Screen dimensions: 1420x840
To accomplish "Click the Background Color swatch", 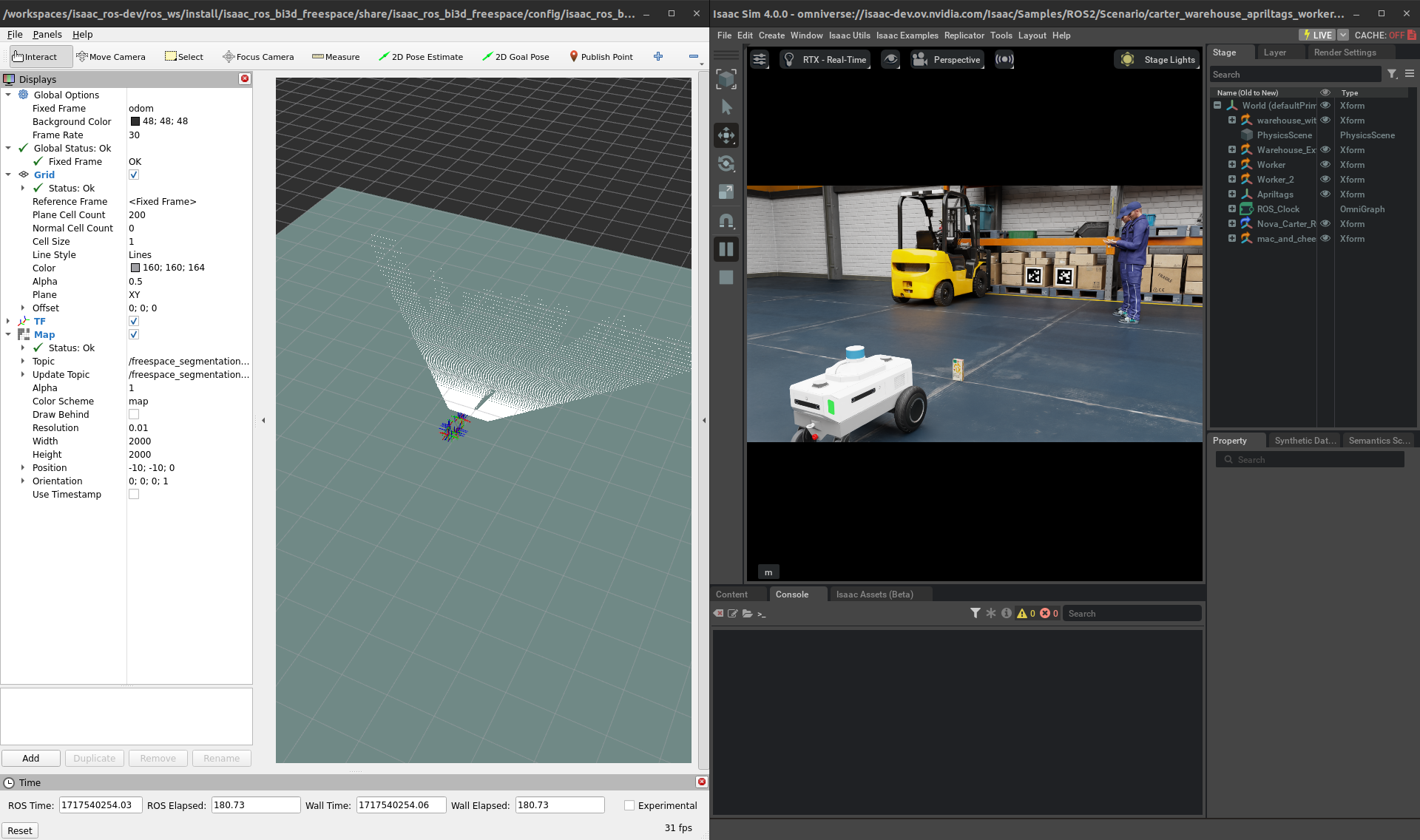I will coord(135,122).
